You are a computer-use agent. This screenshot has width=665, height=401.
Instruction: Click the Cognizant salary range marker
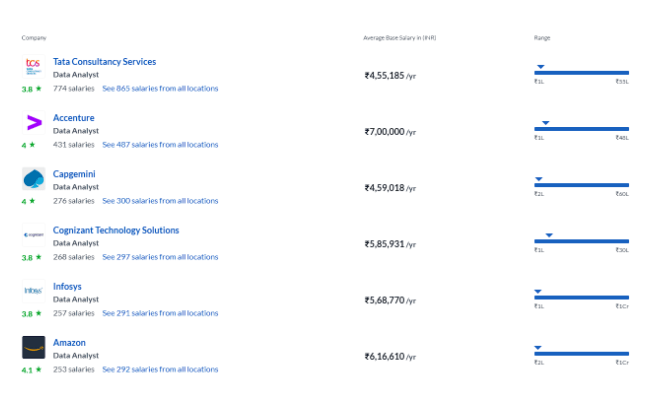(549, 235)
